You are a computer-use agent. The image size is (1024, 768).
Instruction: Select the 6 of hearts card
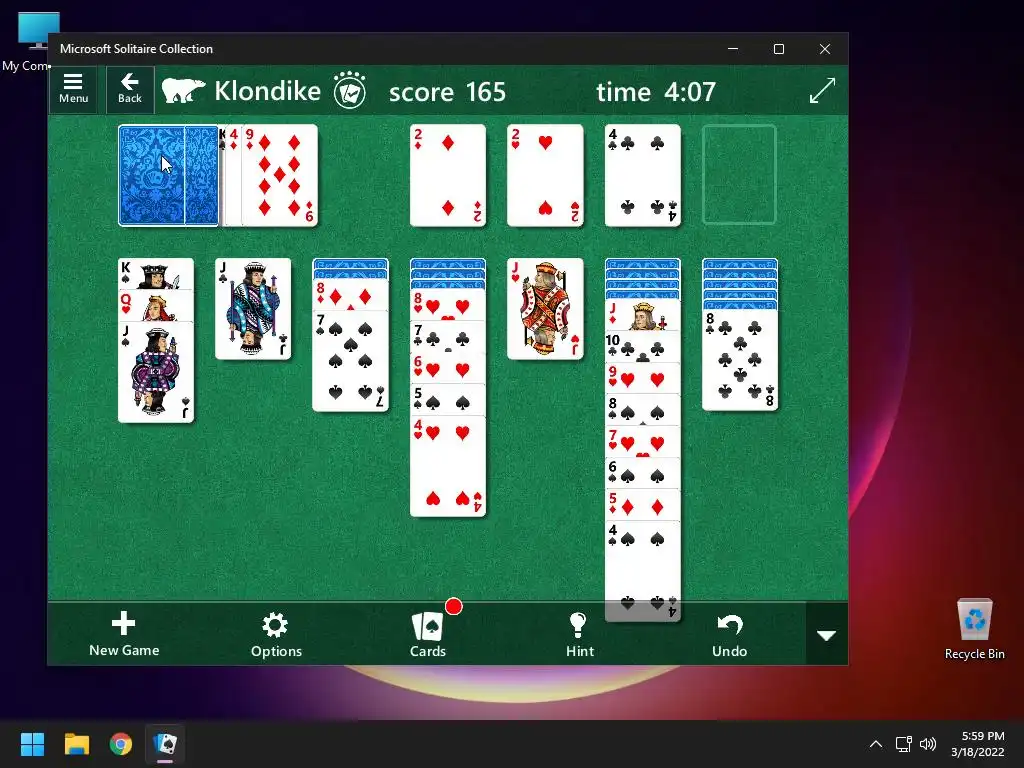tap(448, 368)
